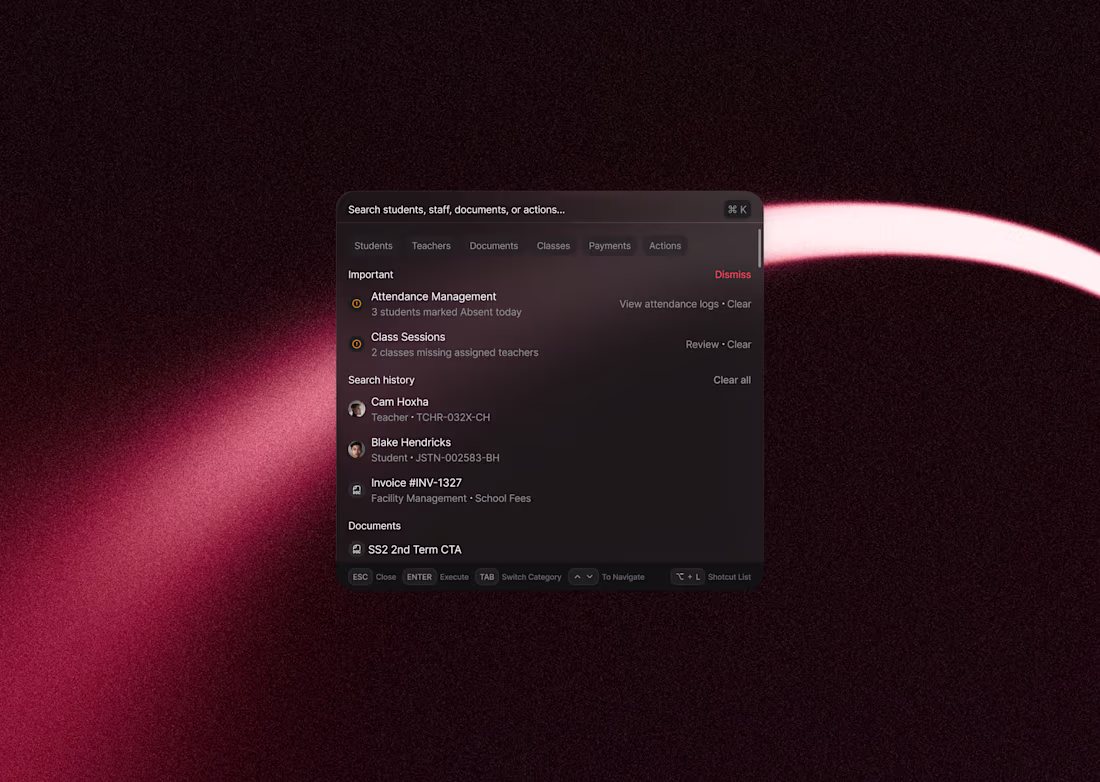Dismiss the Important section

click(732, 275)
